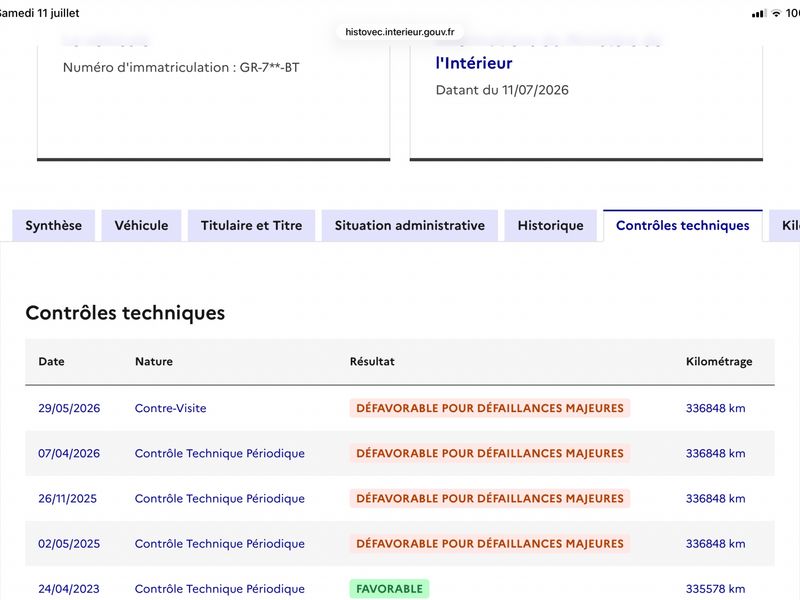
Task: Click the Défavorable badge on 07/04/2026 row
Action: pos(490,454)
